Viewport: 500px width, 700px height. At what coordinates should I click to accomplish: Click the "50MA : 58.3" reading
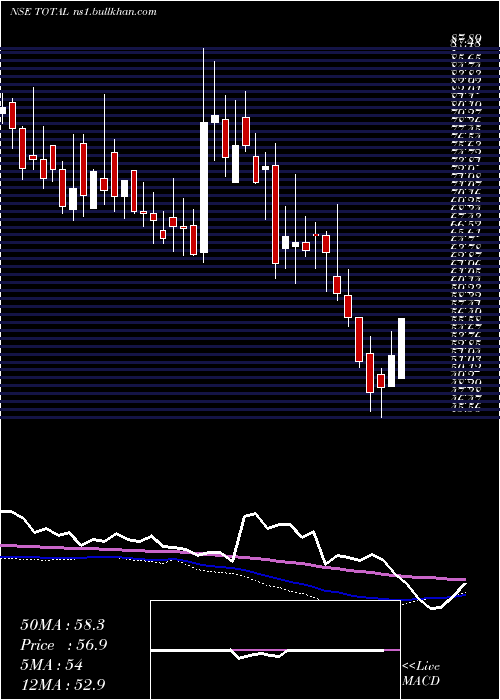(x=62, y=625)
